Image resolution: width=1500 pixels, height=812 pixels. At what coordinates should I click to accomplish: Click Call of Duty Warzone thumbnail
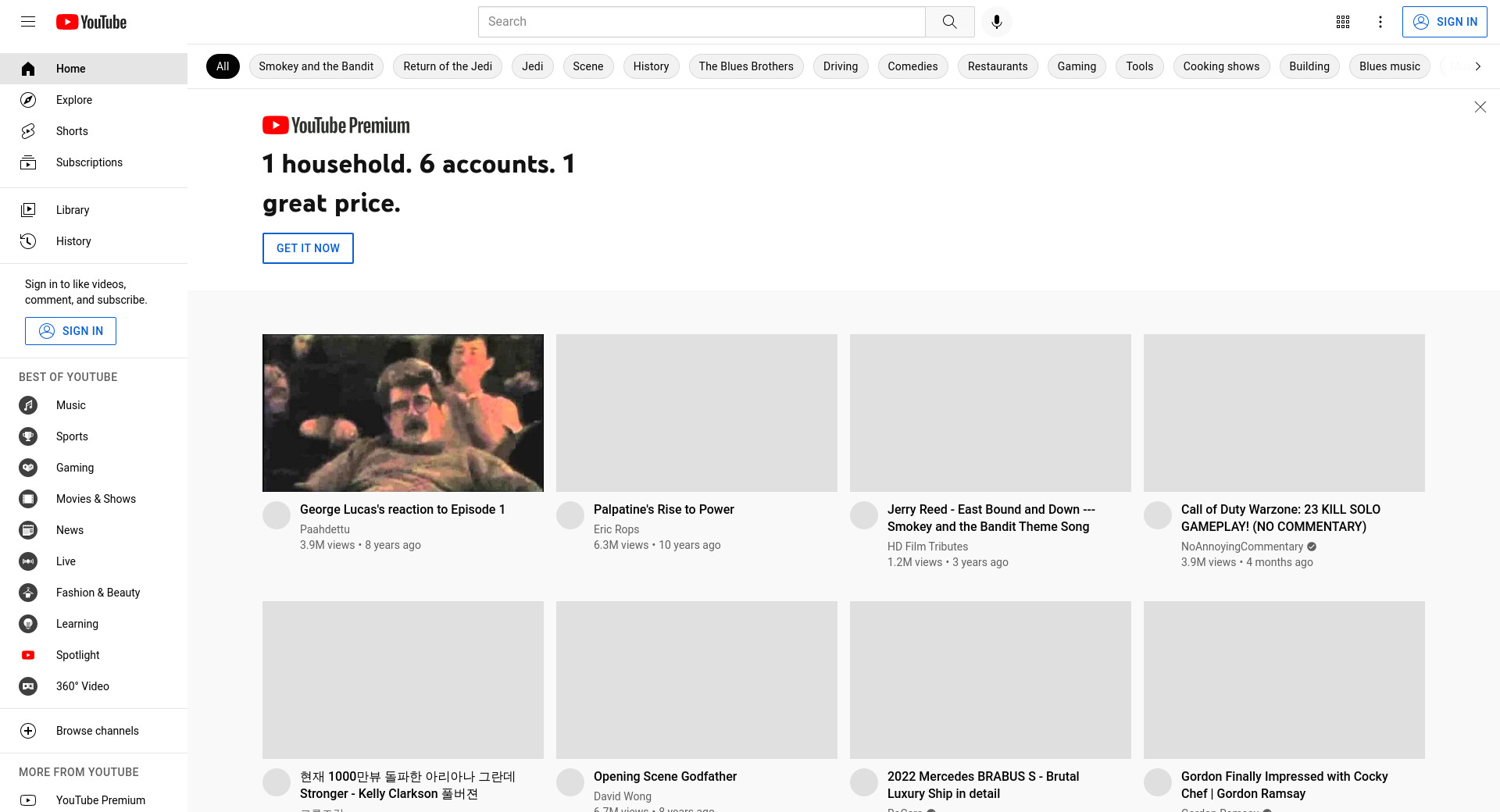tap(1284, 413)
